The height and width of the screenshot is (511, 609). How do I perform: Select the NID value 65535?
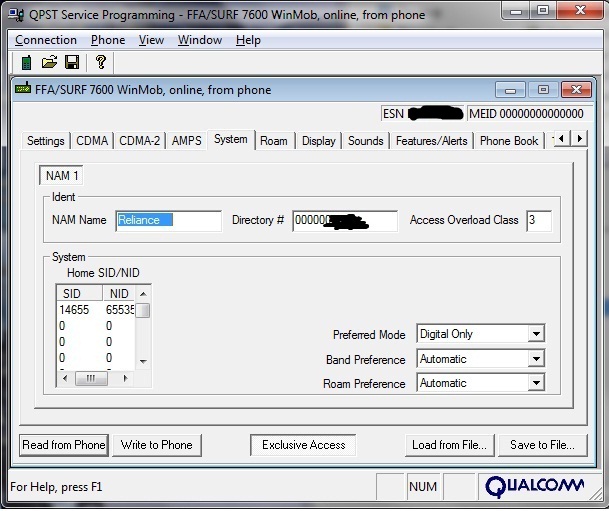(x=120, y=310)
